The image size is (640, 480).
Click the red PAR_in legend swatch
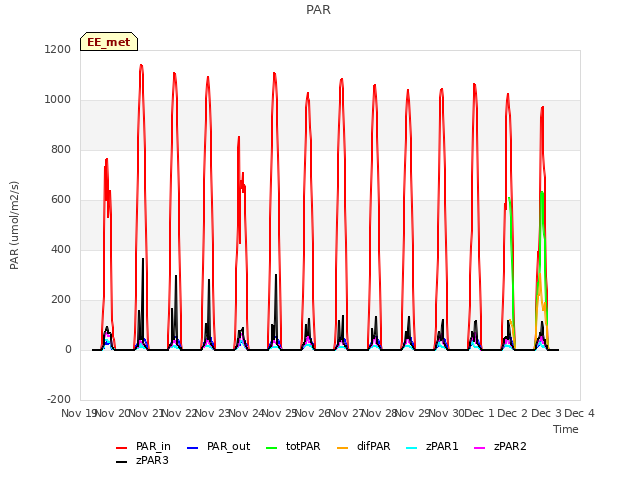click(122, 448)
